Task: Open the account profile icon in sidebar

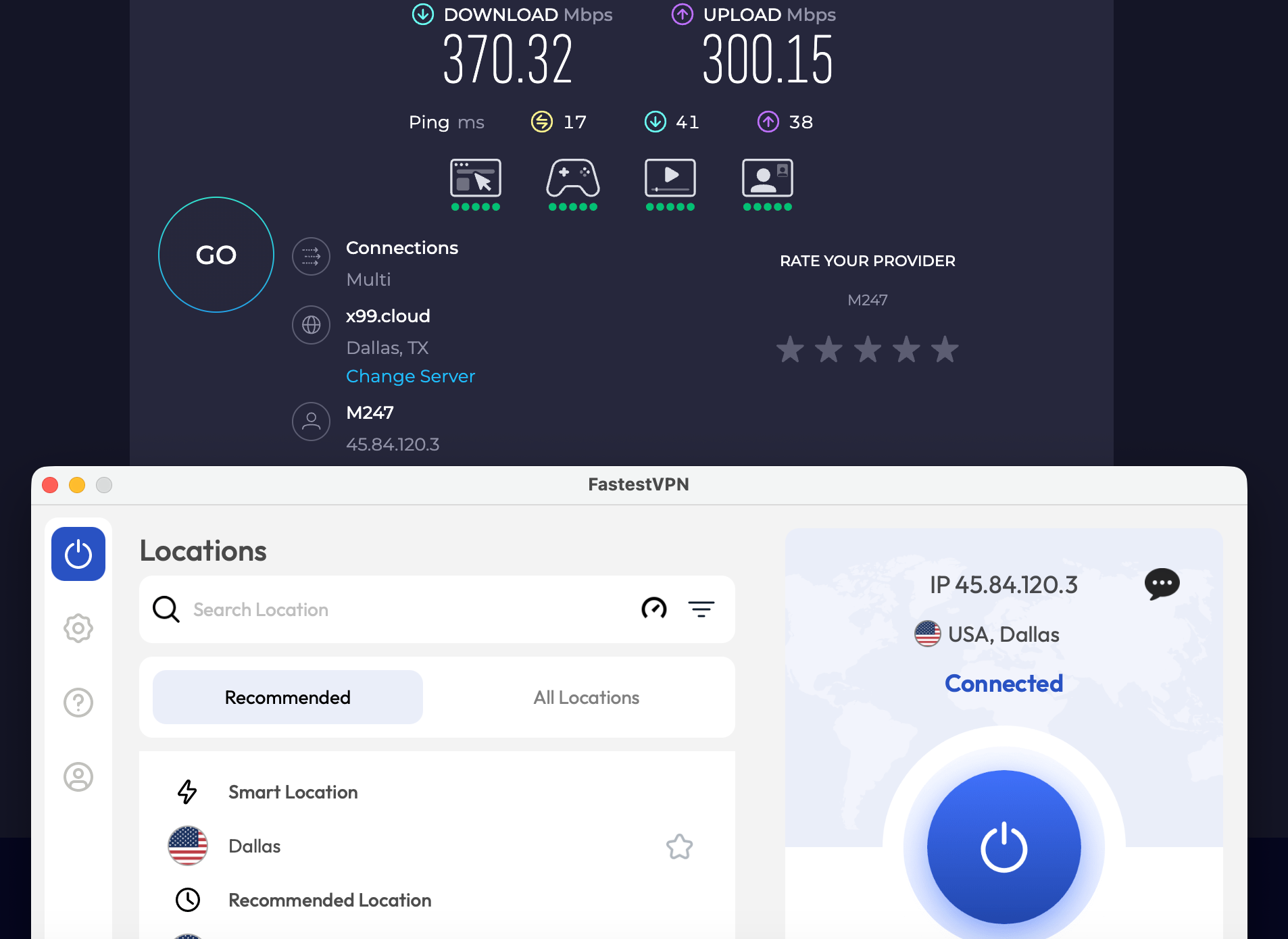Action: tap(78, 776)
